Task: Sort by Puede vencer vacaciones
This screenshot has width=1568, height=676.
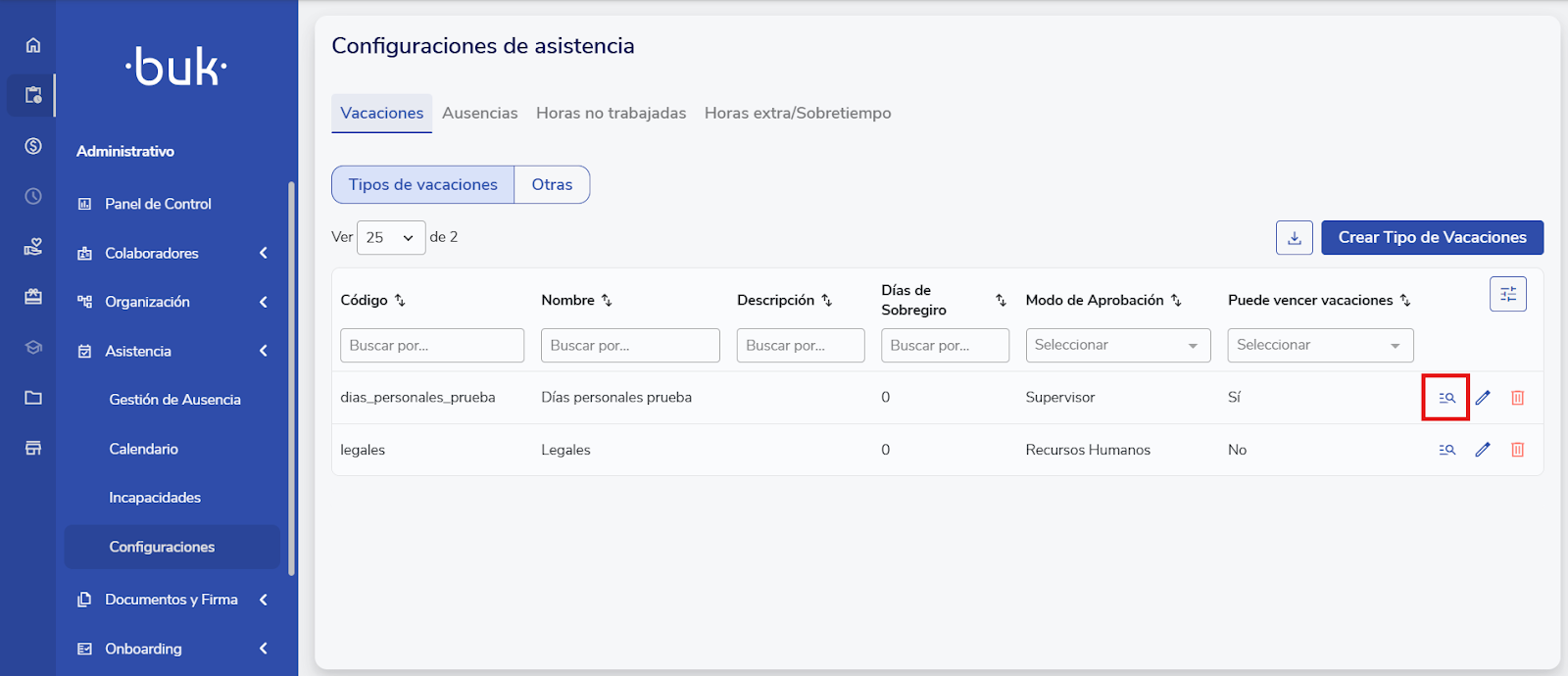Action: point(1404,300)
